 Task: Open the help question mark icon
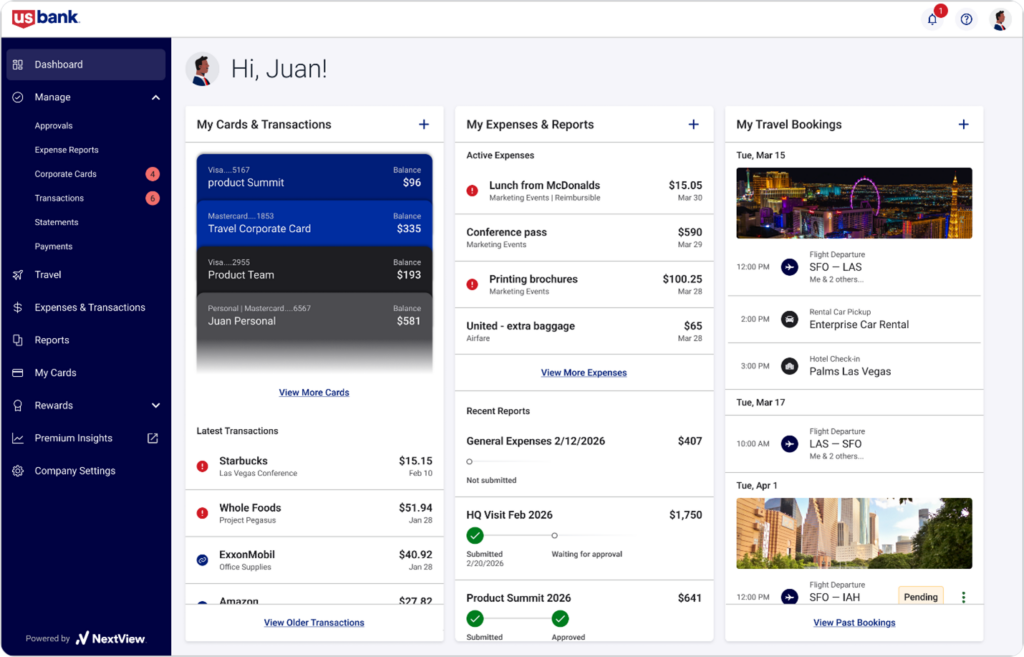tap(967, 19)
